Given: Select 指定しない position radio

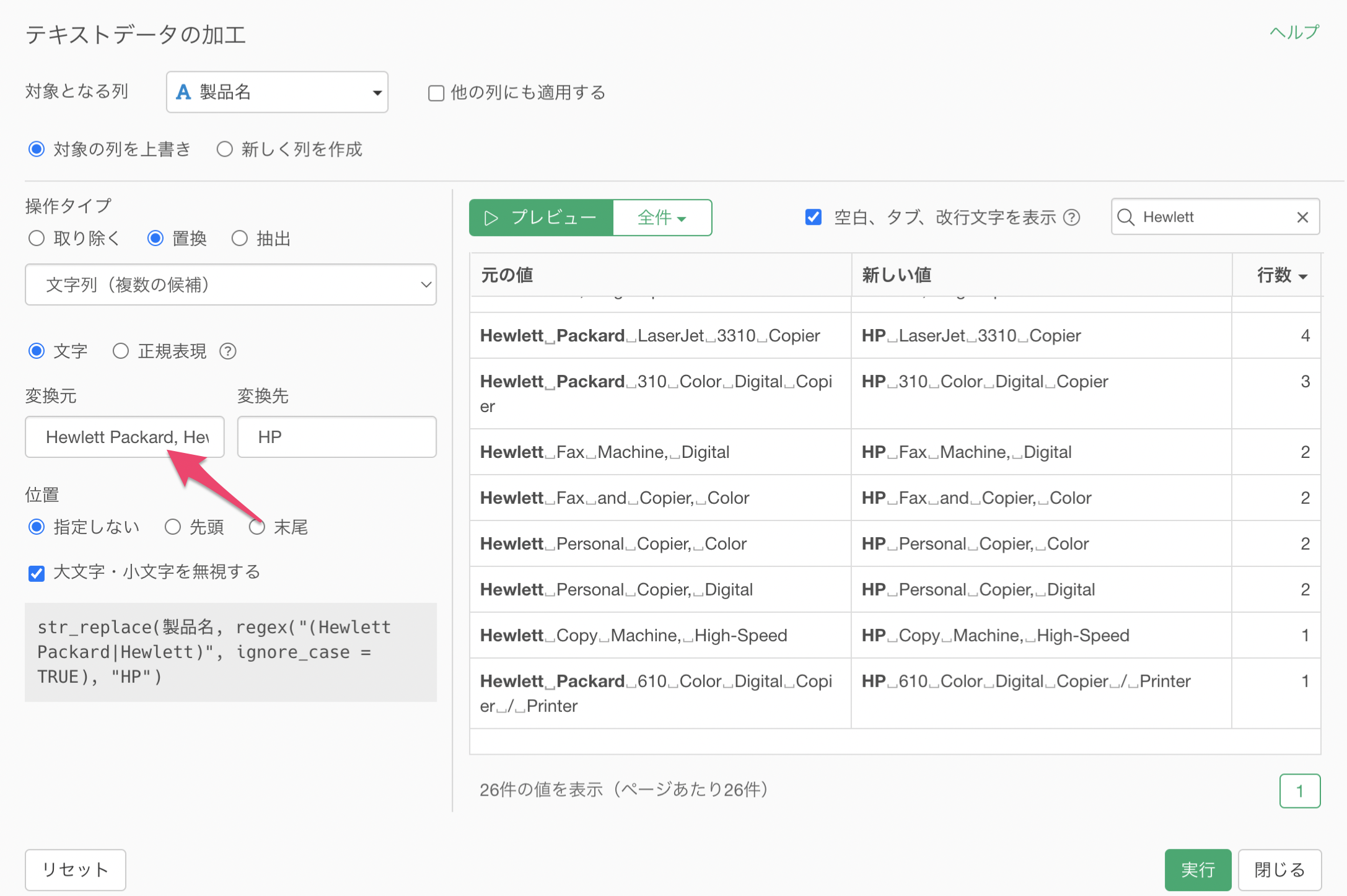Looking at the screenshot, I should 37,527.
